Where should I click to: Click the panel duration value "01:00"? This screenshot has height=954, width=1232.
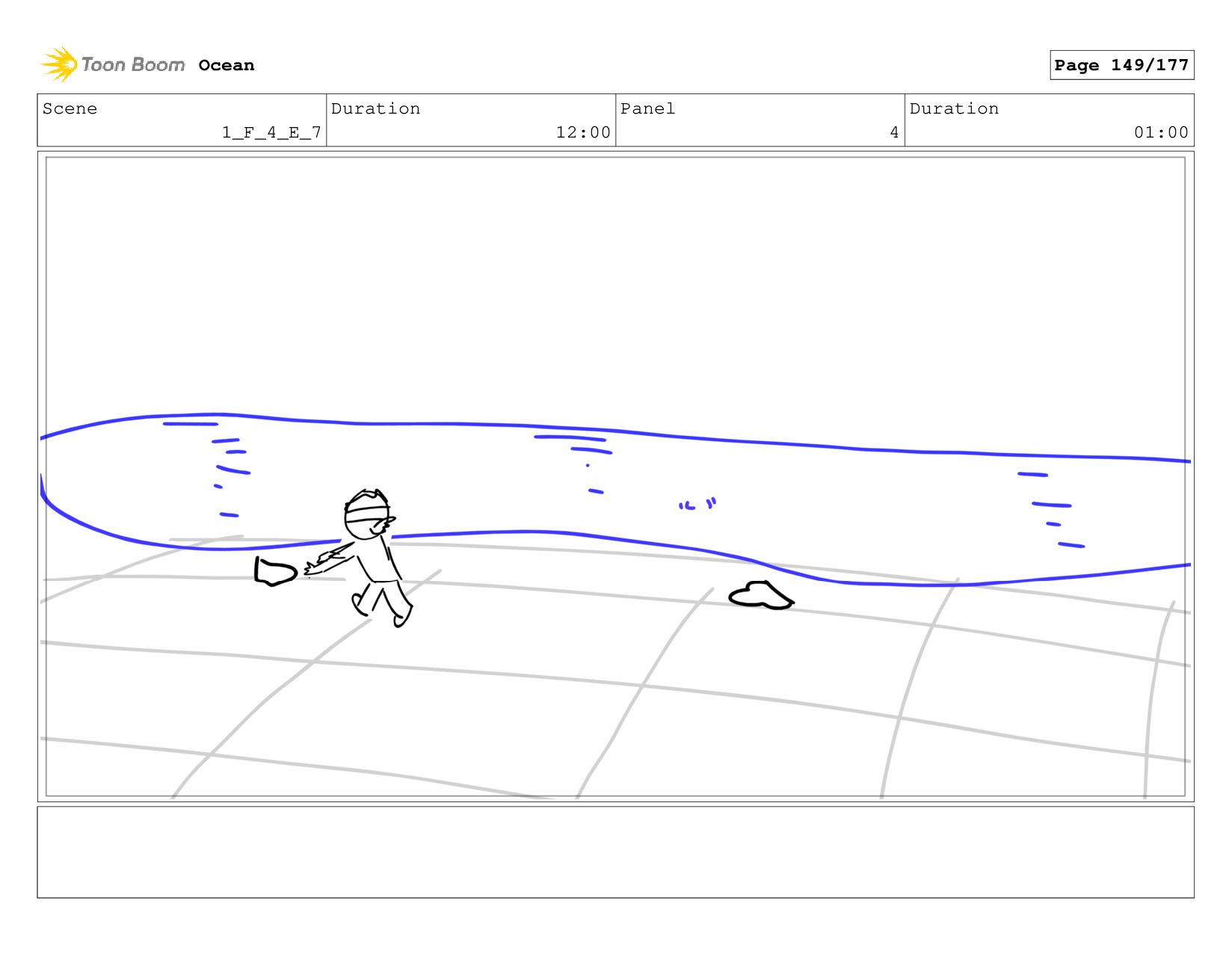1161,132
